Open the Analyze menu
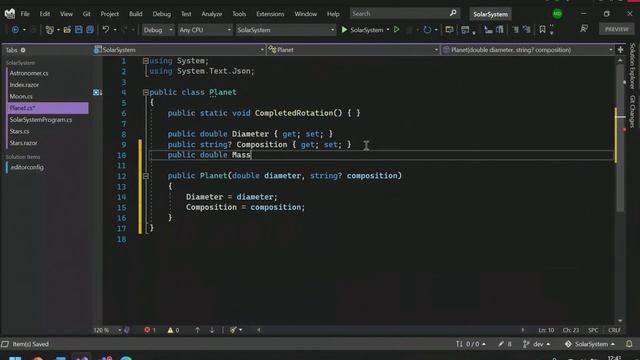 pos(211,14)
